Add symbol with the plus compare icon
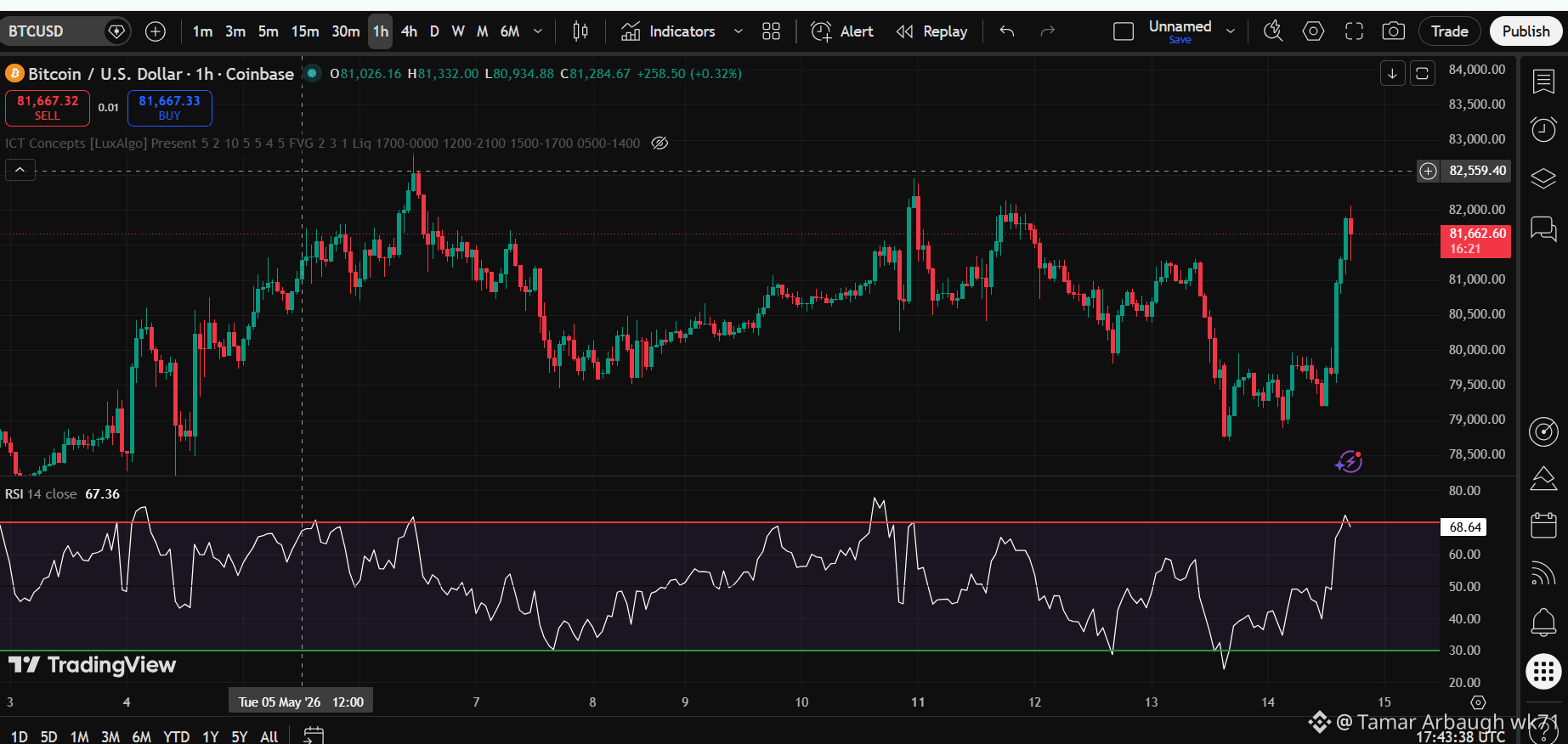Image resolution: width=1568 pixels, height=744 pixels. click(156, 31)
